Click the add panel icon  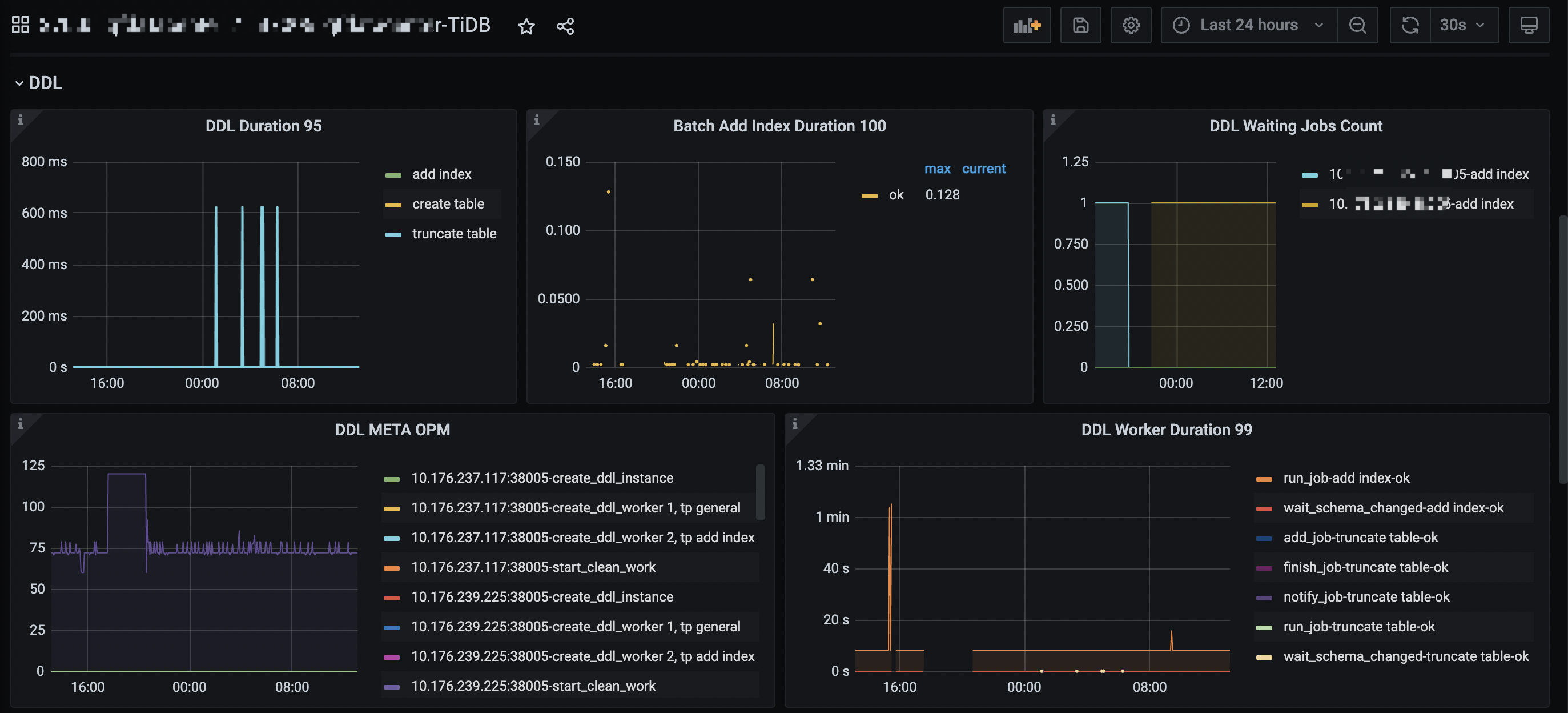pos(1026,25)
